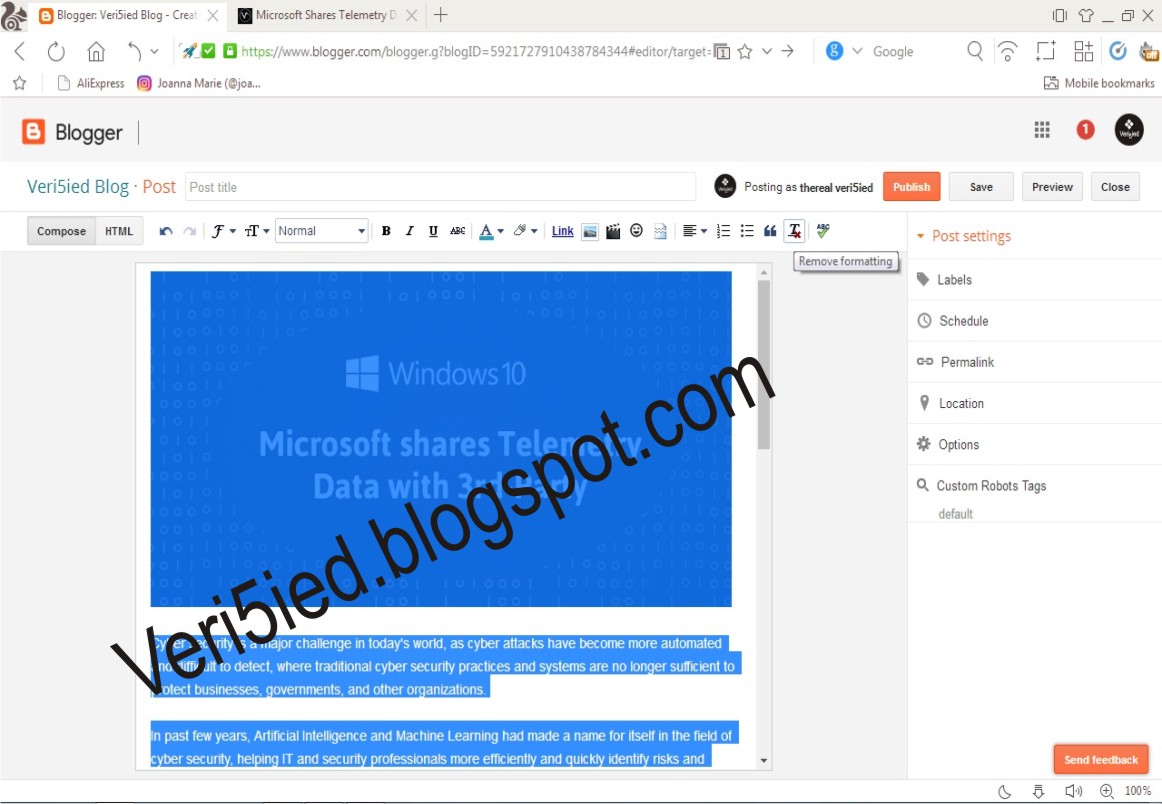Insert a video with the clapperboard icon
The height and width of the screenshot is (804, 1162).
(613, 231)
